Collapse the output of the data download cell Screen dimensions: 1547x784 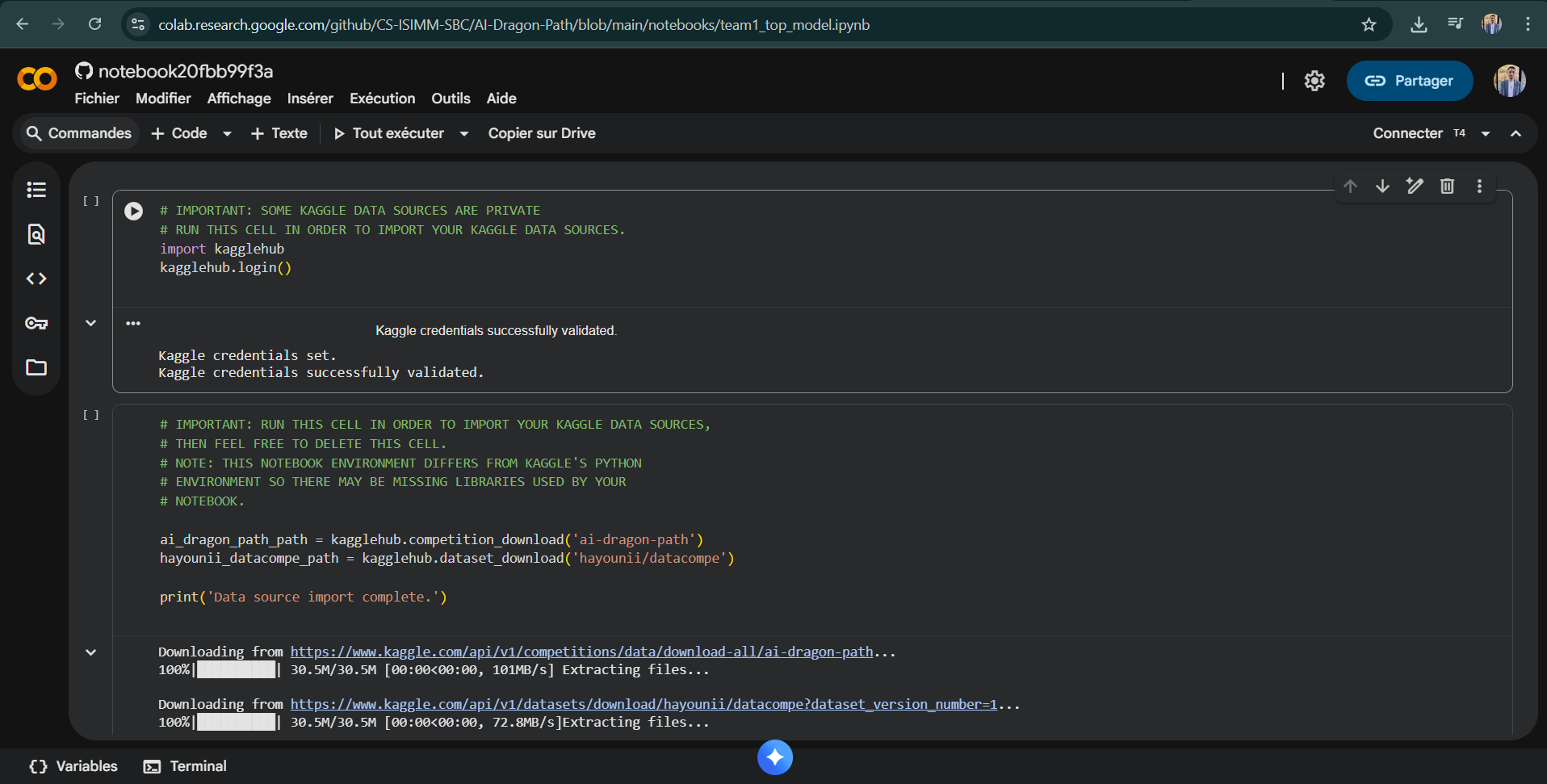[91, 652]
